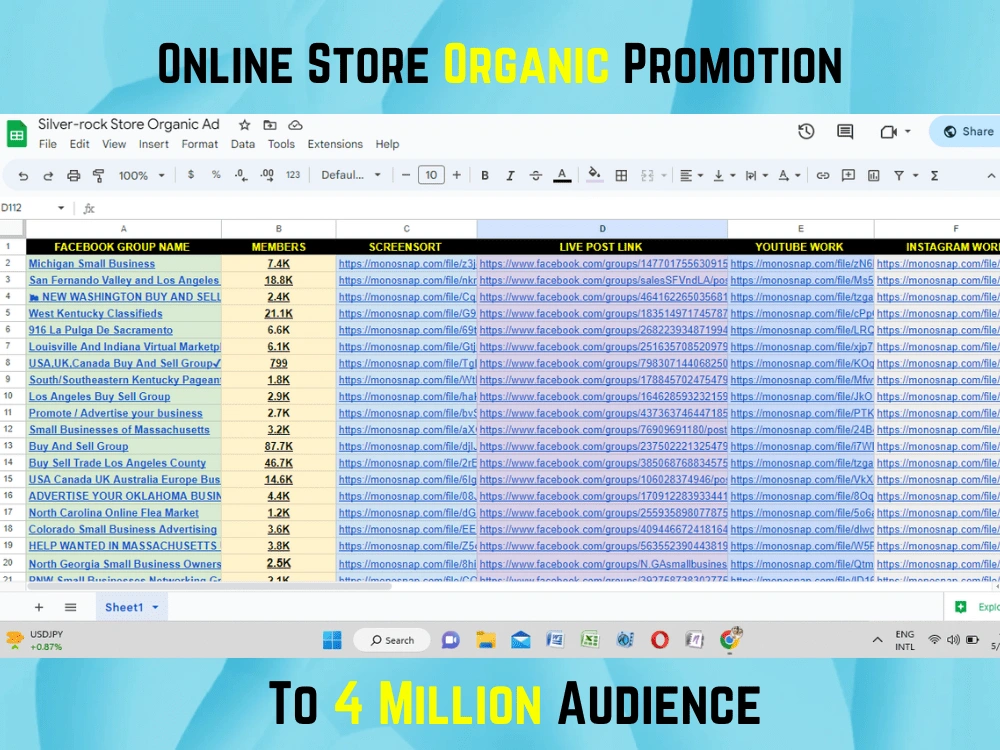
Task: Click the taskbar Search box
Action: [x=392, y=640]
